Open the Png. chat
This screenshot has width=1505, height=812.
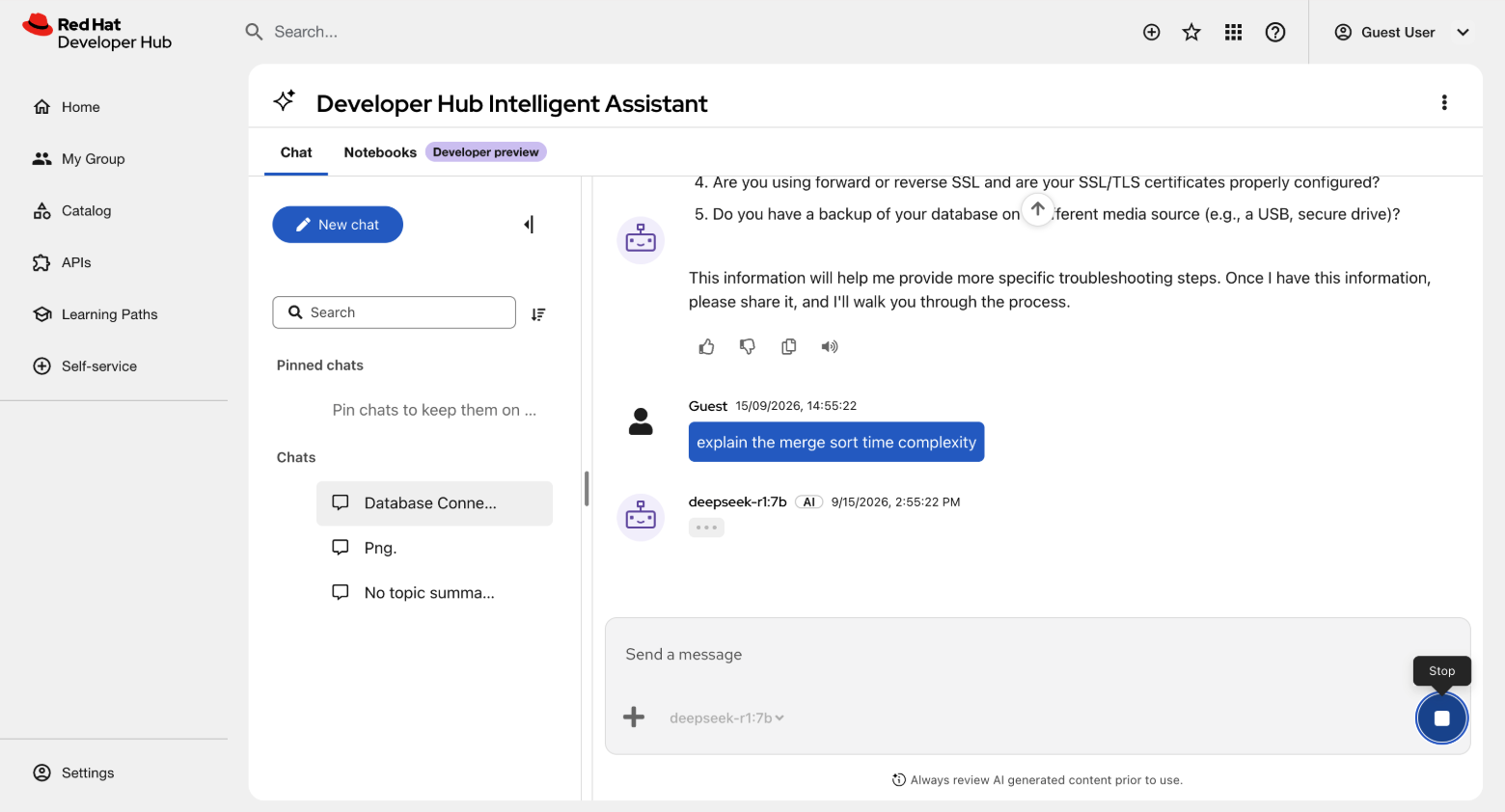(x=434, y=548)
